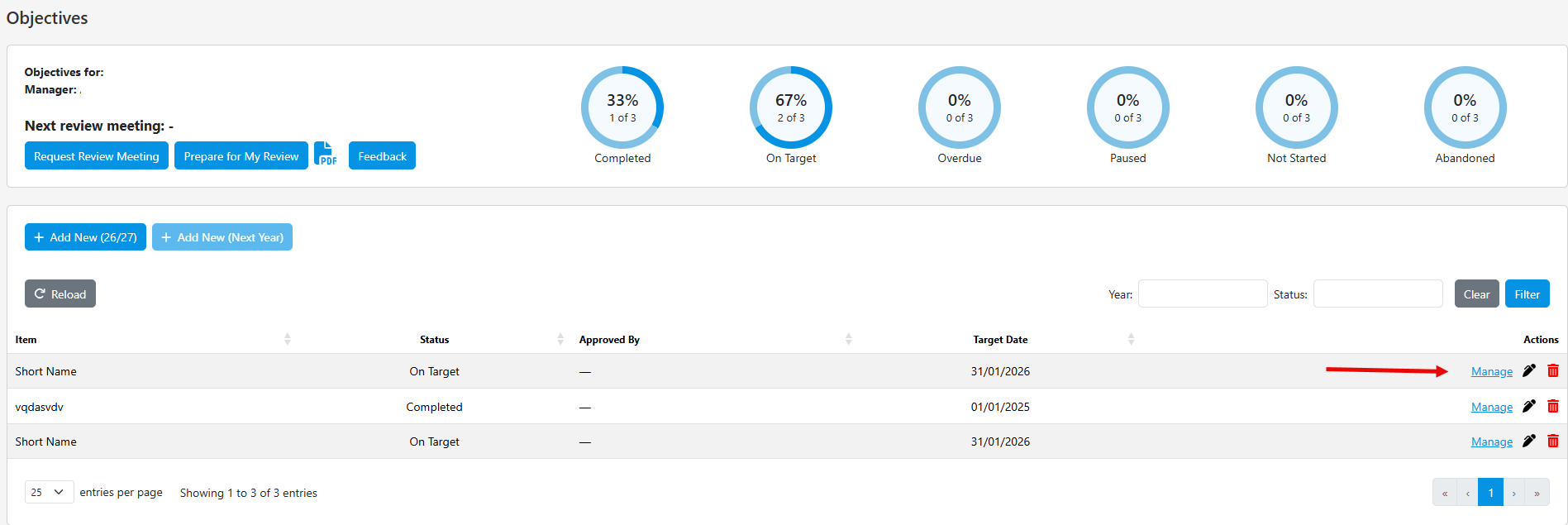Go to next page of results

(1513, 492)
